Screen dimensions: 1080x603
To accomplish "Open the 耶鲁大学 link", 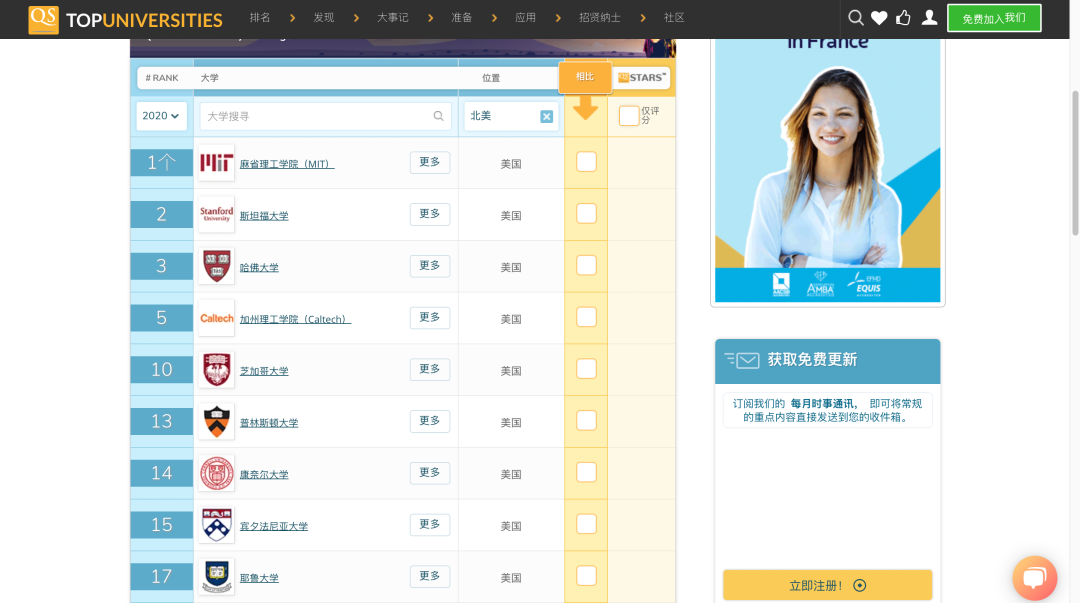I will [x=259, y=578].
